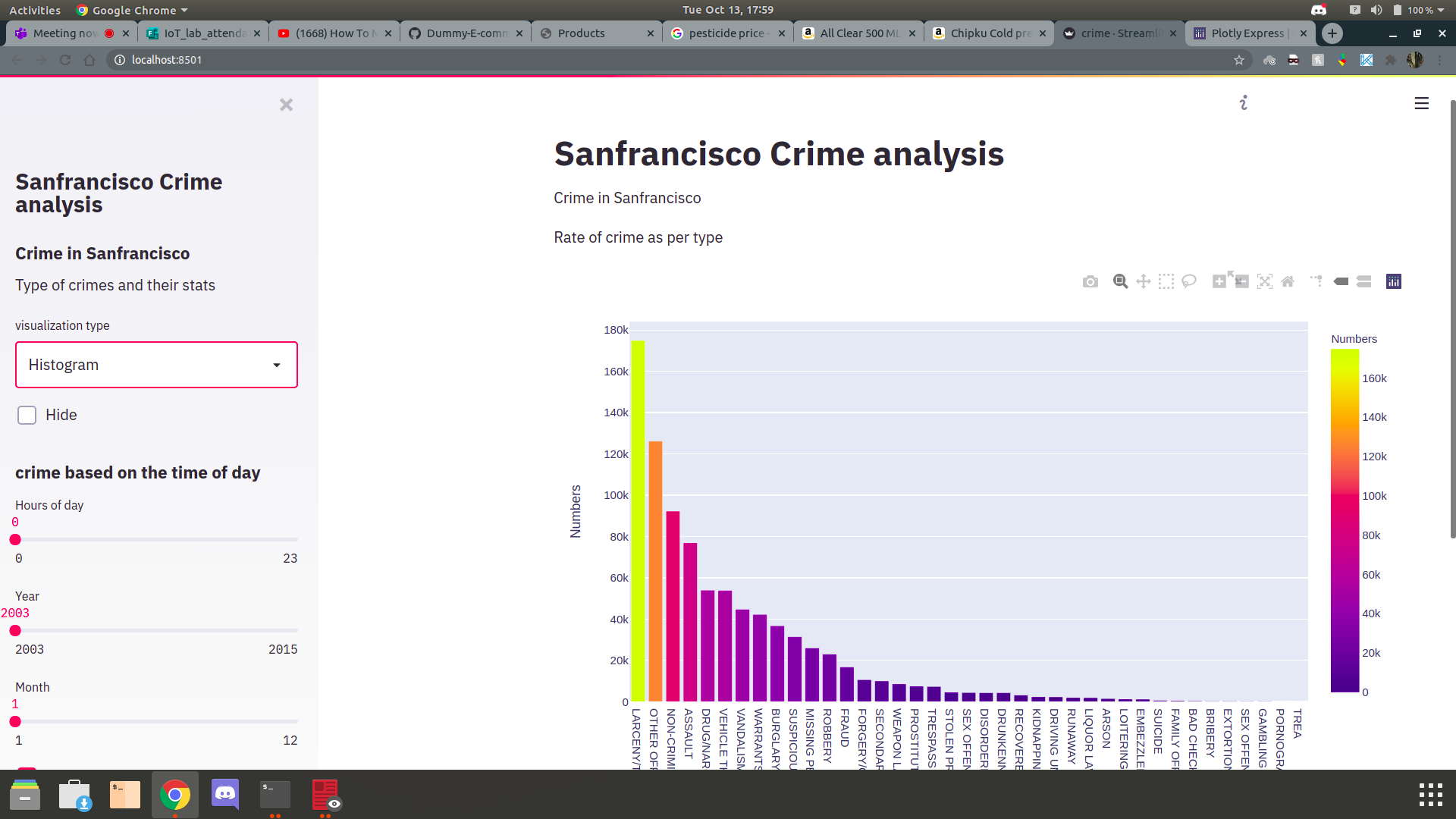This screenshot has width=1456, height=819.
Task: Click the download plot as PNG camera icon
Action: 1090,282
